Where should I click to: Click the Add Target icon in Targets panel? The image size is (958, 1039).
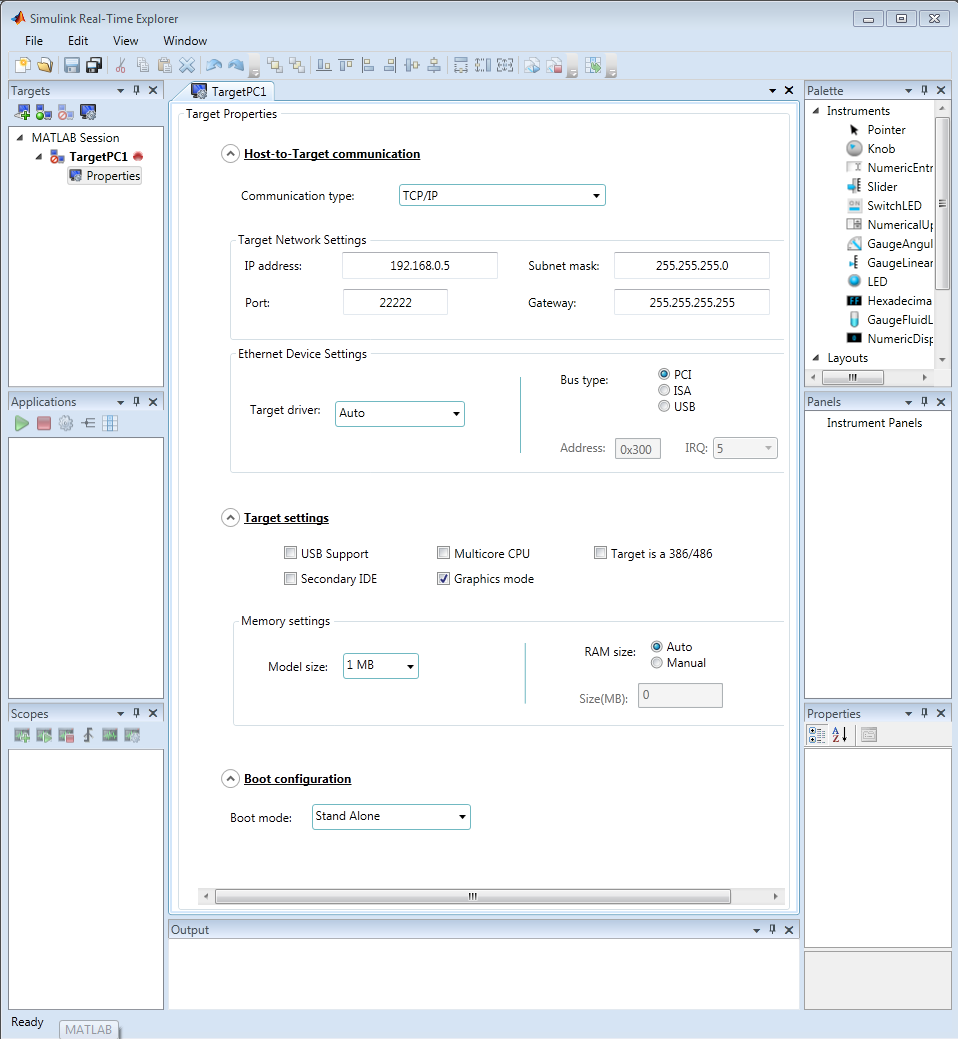tap(22, 112)
